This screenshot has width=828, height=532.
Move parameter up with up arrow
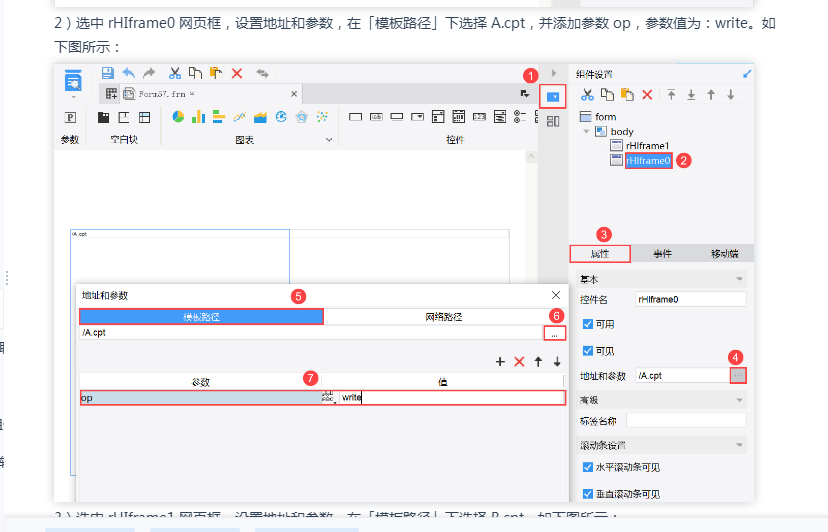click(538, 362)
